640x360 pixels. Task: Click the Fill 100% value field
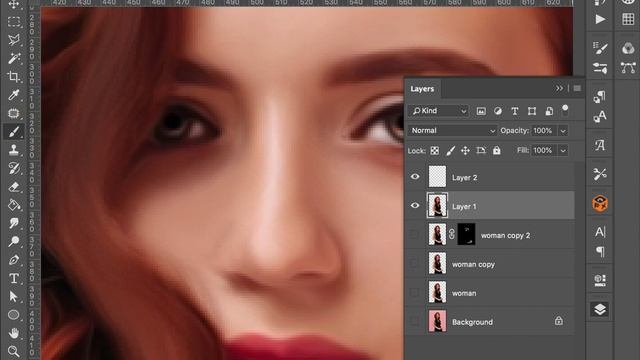(x=544, y=150)
